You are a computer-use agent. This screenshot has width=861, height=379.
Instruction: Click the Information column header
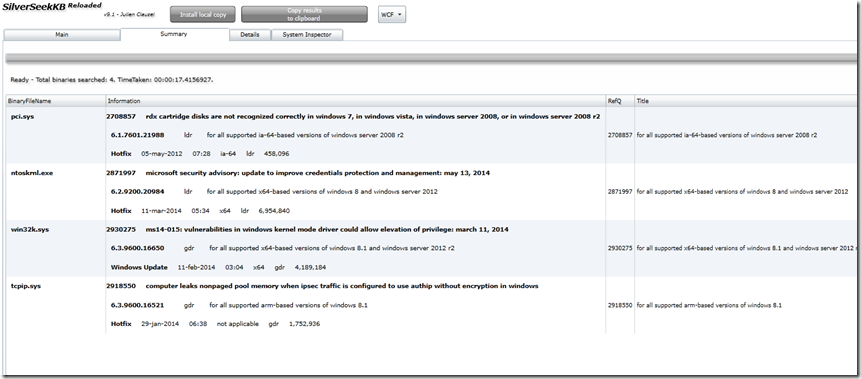coord(355,101)
